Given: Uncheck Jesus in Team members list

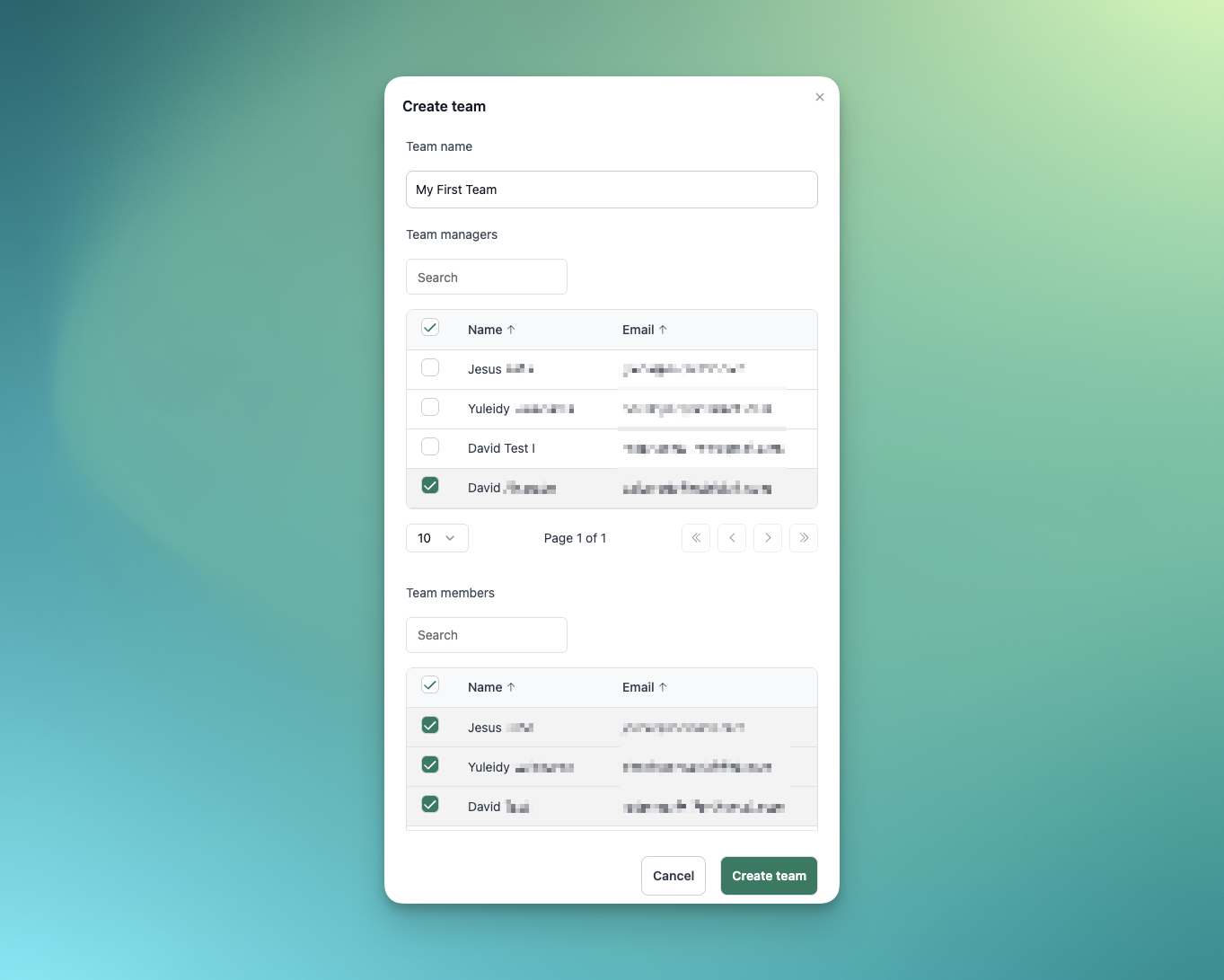Looking at the screenshot, I should click(430, 725).
